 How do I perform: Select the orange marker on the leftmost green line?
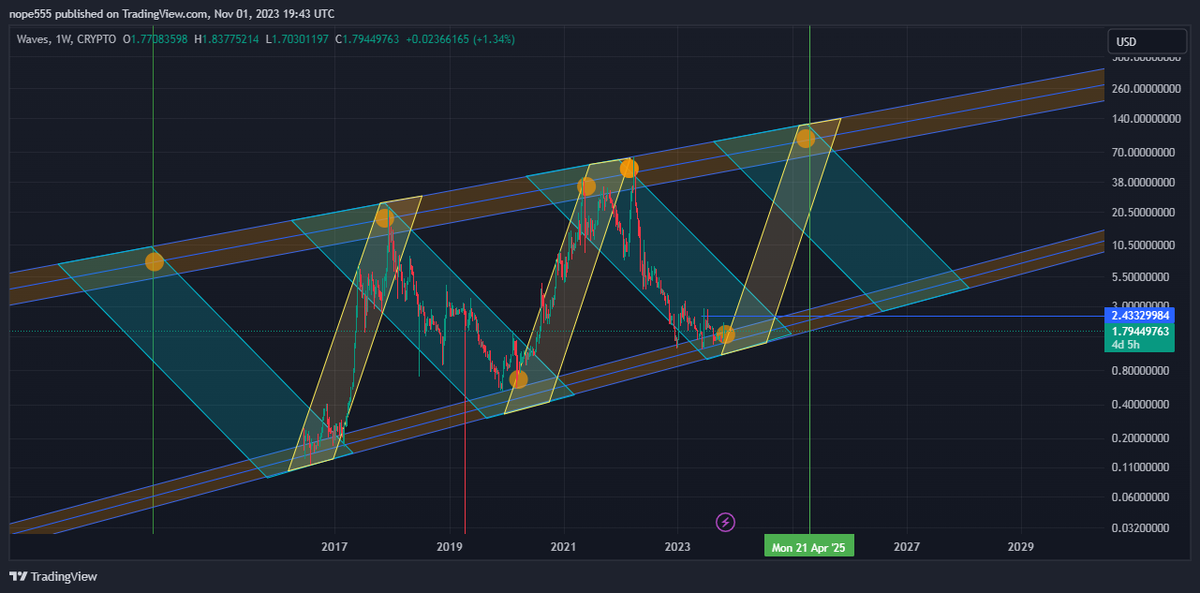[154, 262]
